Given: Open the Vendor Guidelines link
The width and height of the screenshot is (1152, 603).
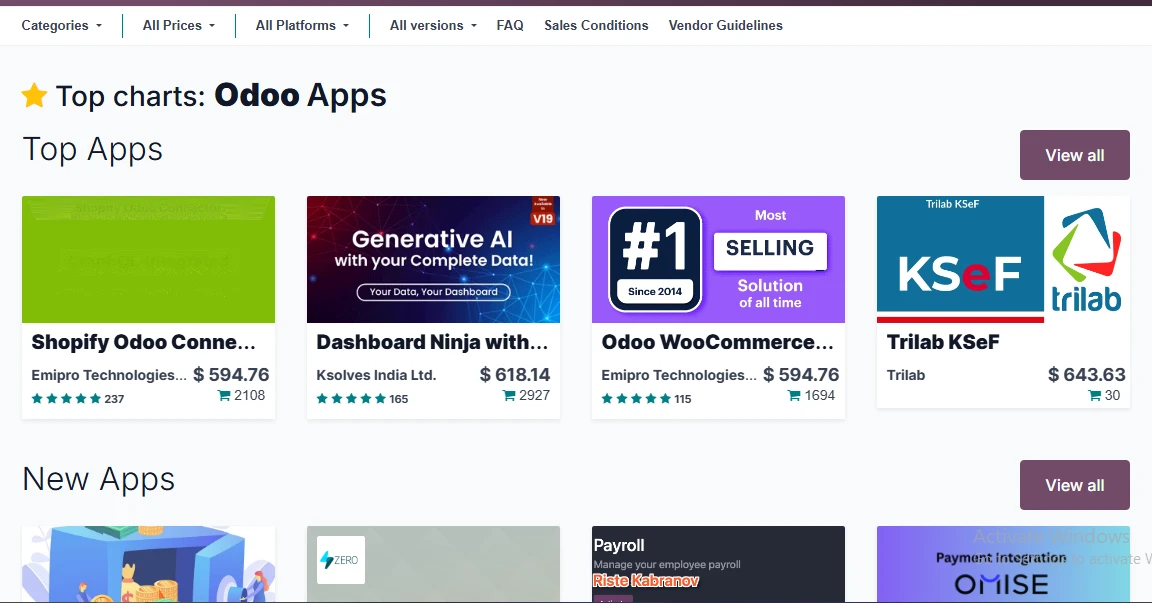Looking at the screenshot, I should (726, 25).
